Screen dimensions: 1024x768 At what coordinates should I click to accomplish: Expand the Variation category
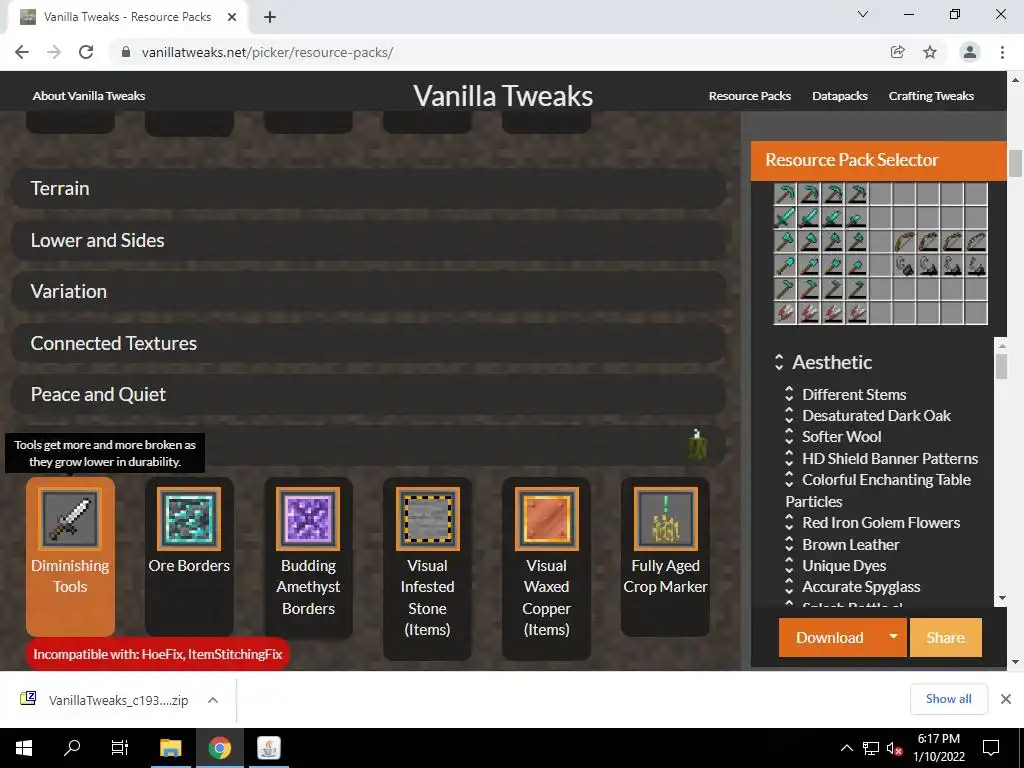coord(368,291)
